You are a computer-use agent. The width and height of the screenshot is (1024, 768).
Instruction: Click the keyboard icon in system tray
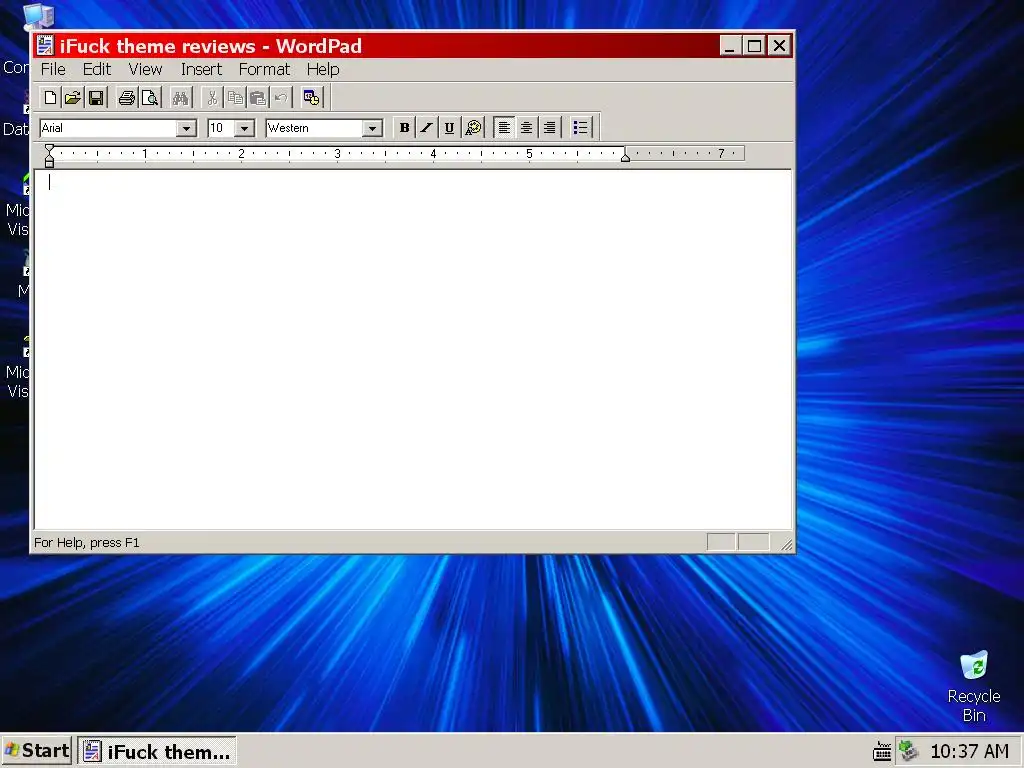coord(882,751)
